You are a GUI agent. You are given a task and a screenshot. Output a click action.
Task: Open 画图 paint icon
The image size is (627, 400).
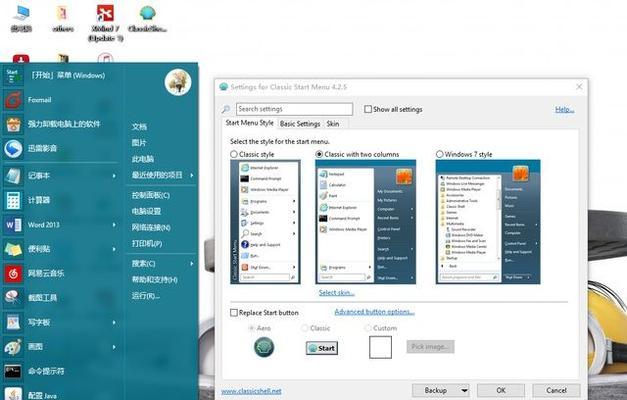(x=13, y=347)
